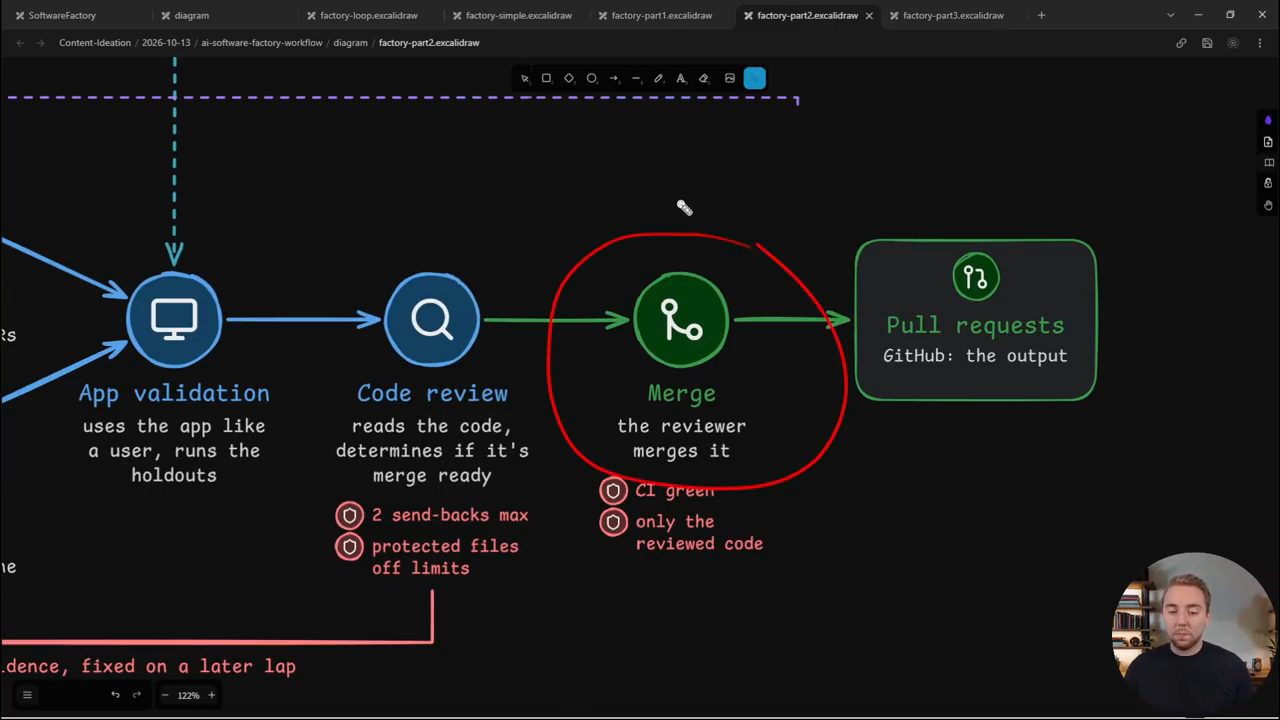Expand the tab list dropdown chevron
Screen dimensions: 1280x720
1171,15
